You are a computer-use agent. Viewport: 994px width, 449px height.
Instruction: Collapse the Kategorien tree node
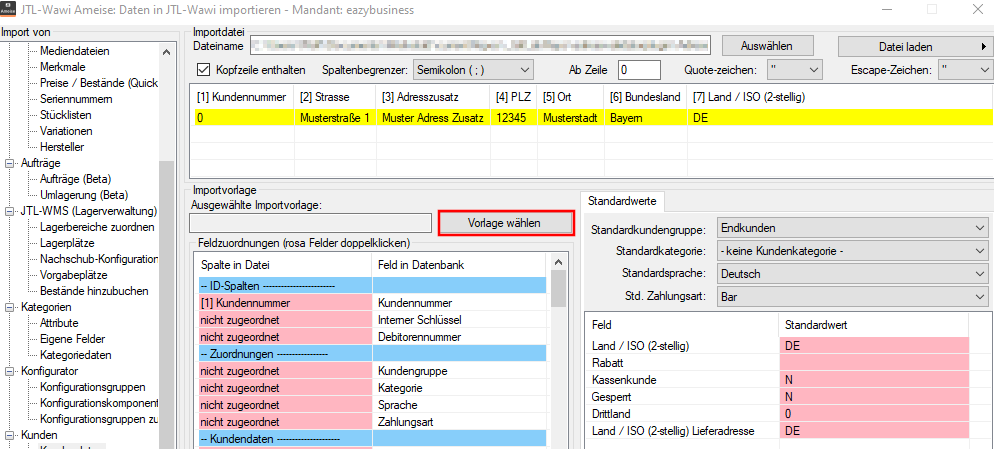click(x=10, y=307)
